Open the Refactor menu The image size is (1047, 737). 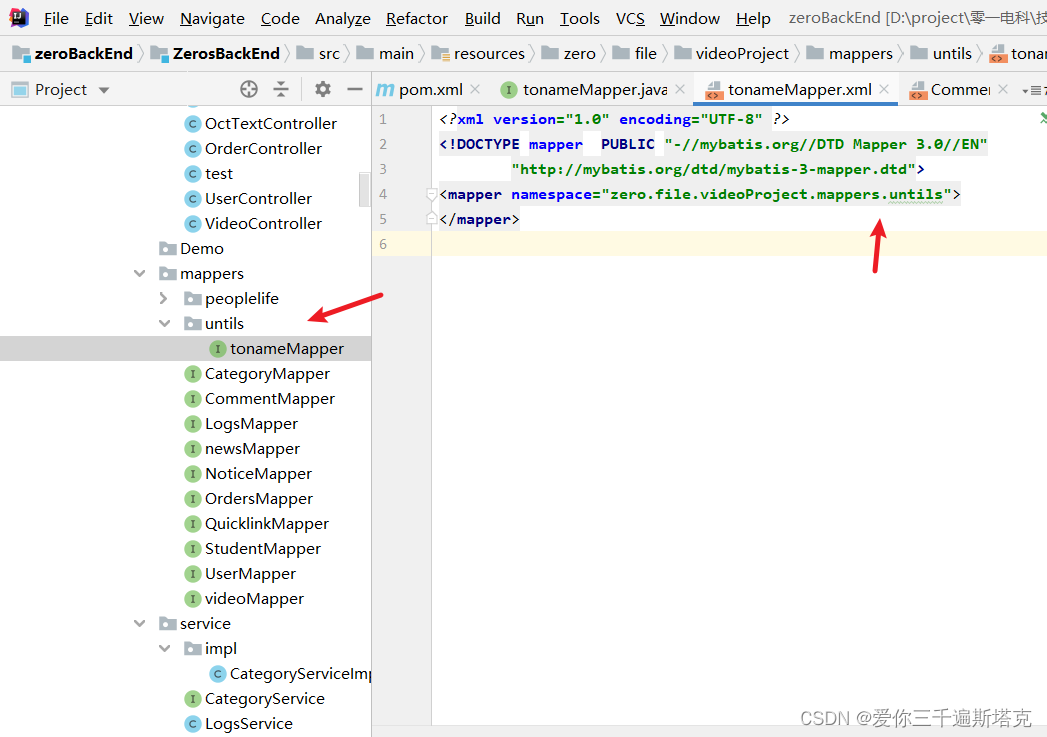click(416, 18)
